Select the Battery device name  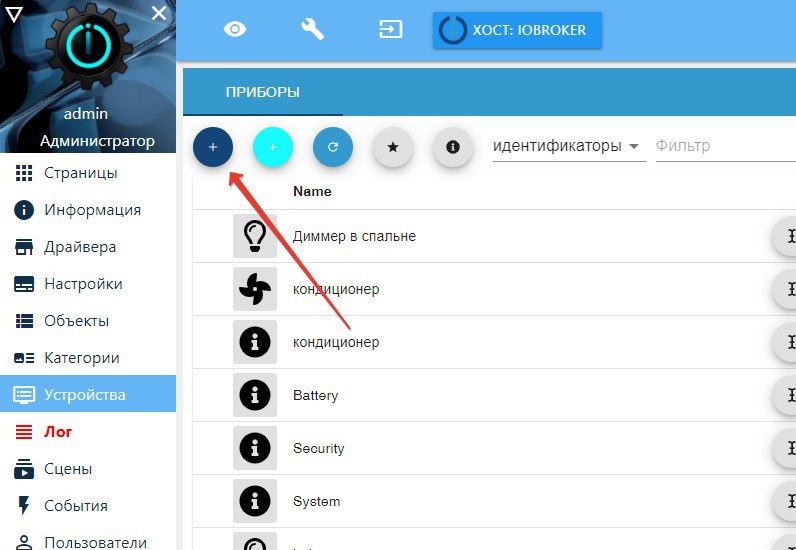[315, 395]
